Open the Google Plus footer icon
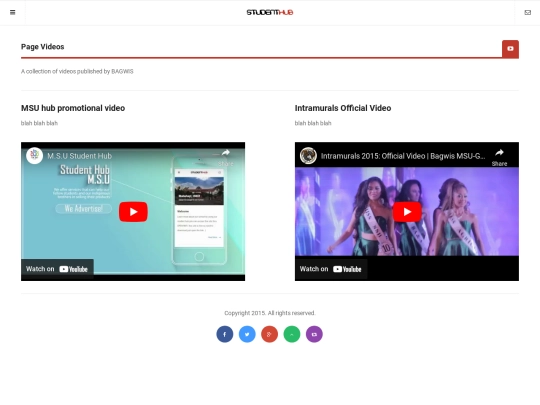This screenshot has width=540, height=405. click(269, 334)
